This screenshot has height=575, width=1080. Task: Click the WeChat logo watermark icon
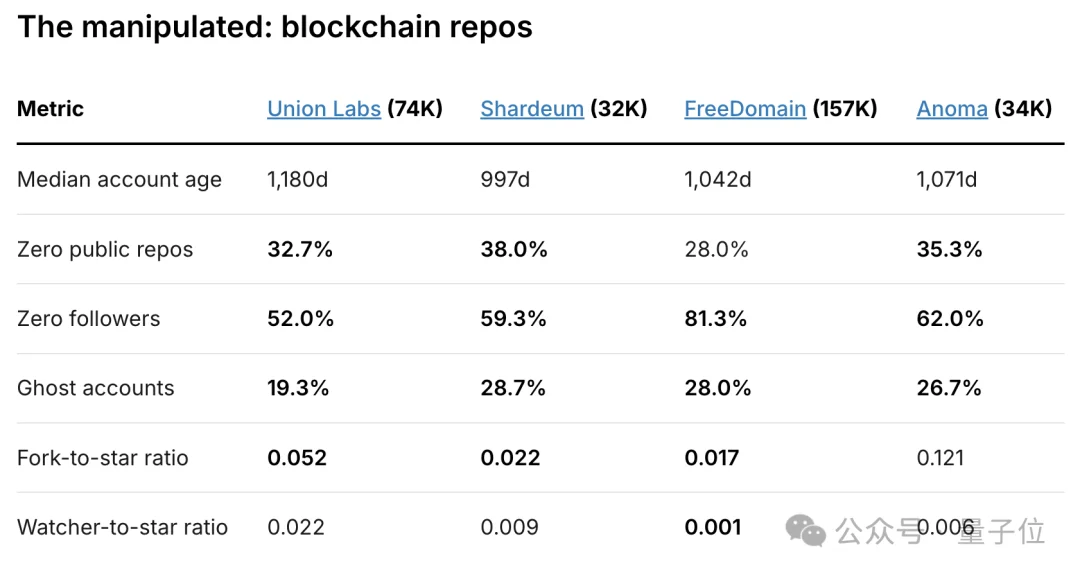tap(806, 530)
